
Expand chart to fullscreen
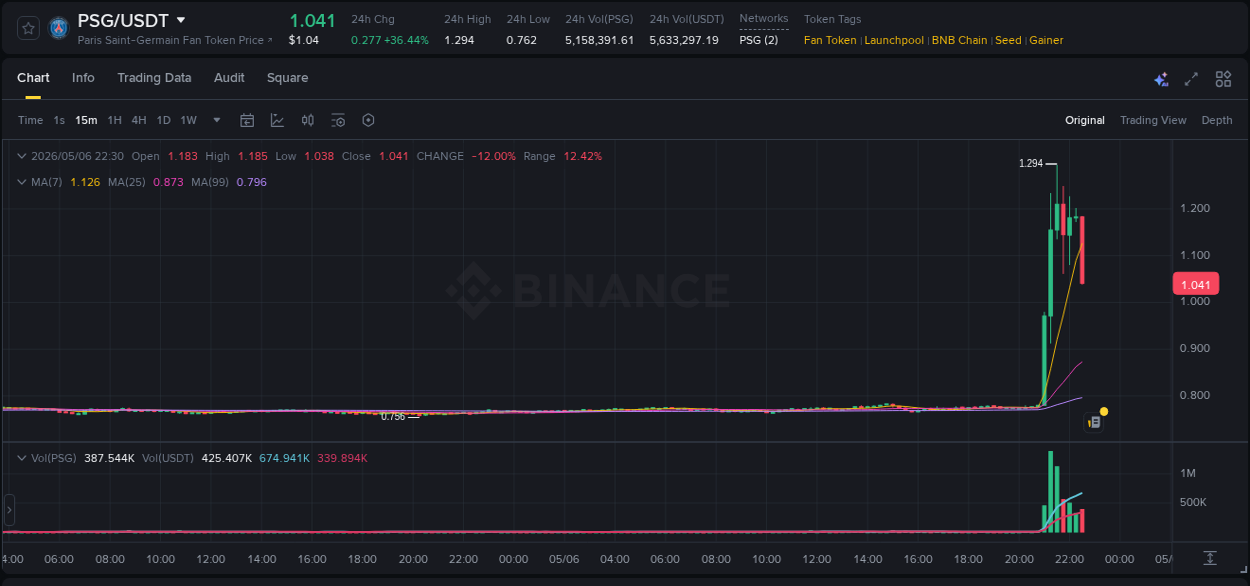pos(1191,79)
